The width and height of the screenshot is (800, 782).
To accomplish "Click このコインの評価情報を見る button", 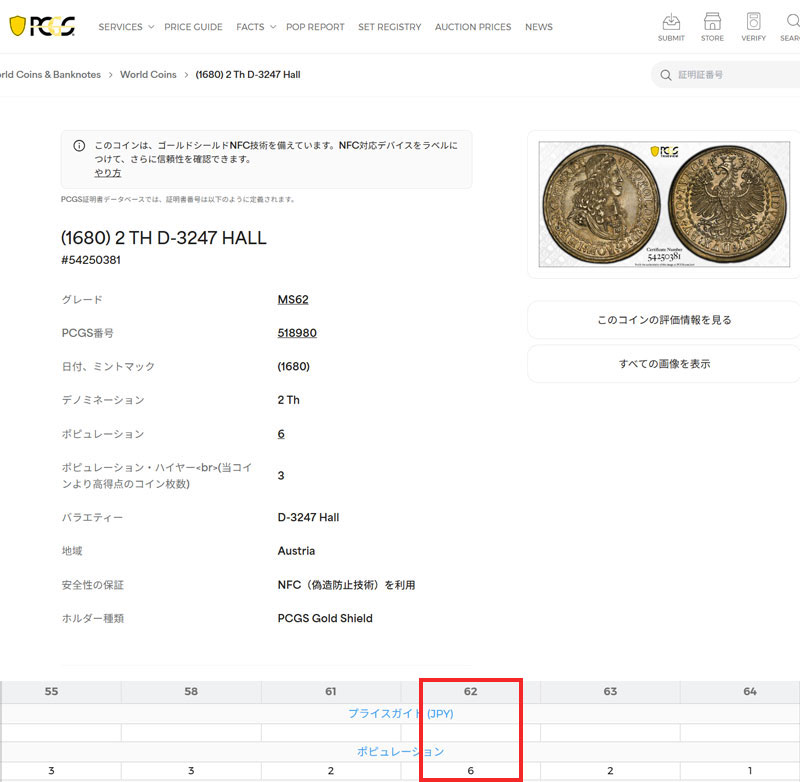I will 664,320.
